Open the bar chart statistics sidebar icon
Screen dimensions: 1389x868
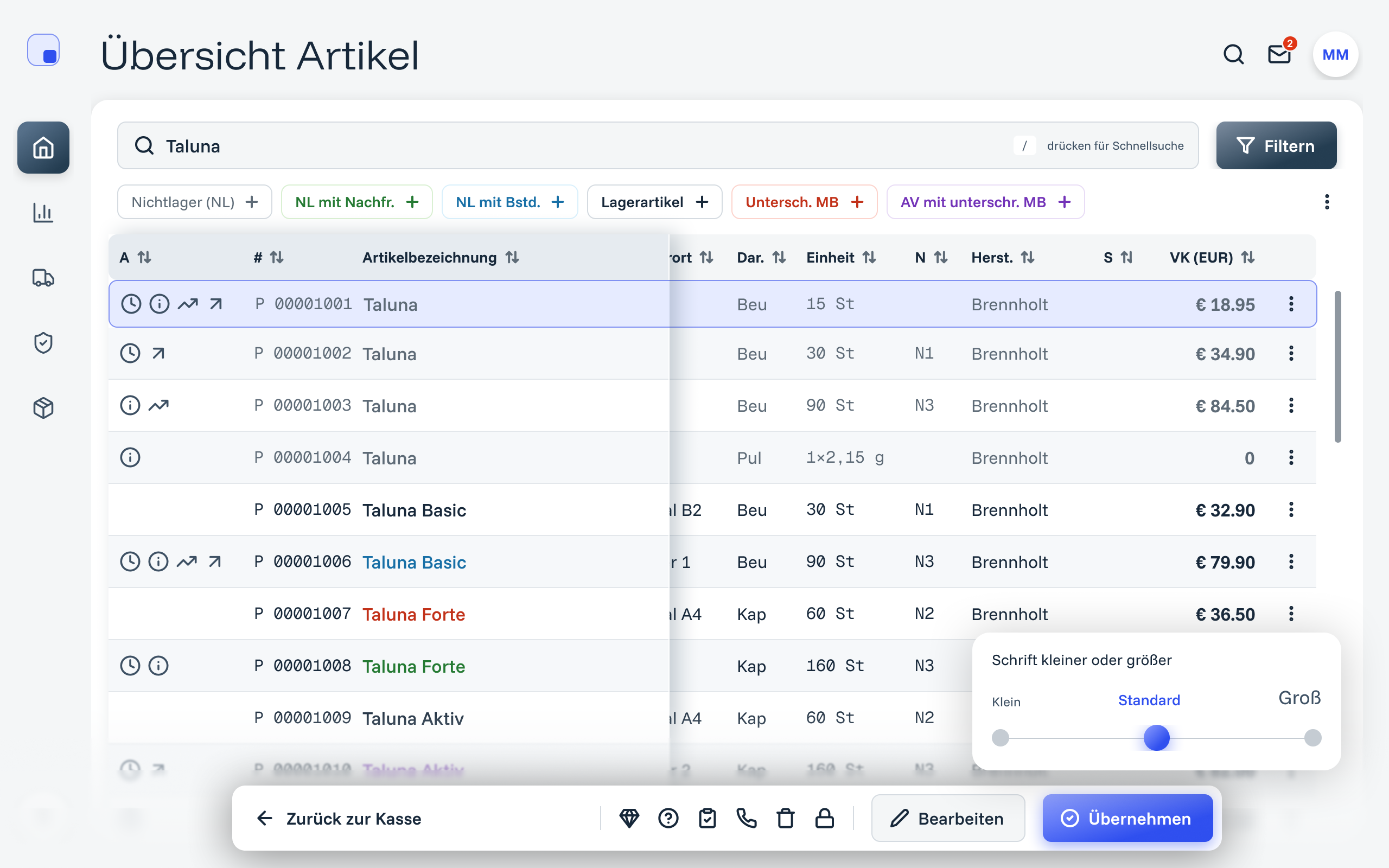tap(43, 213)
